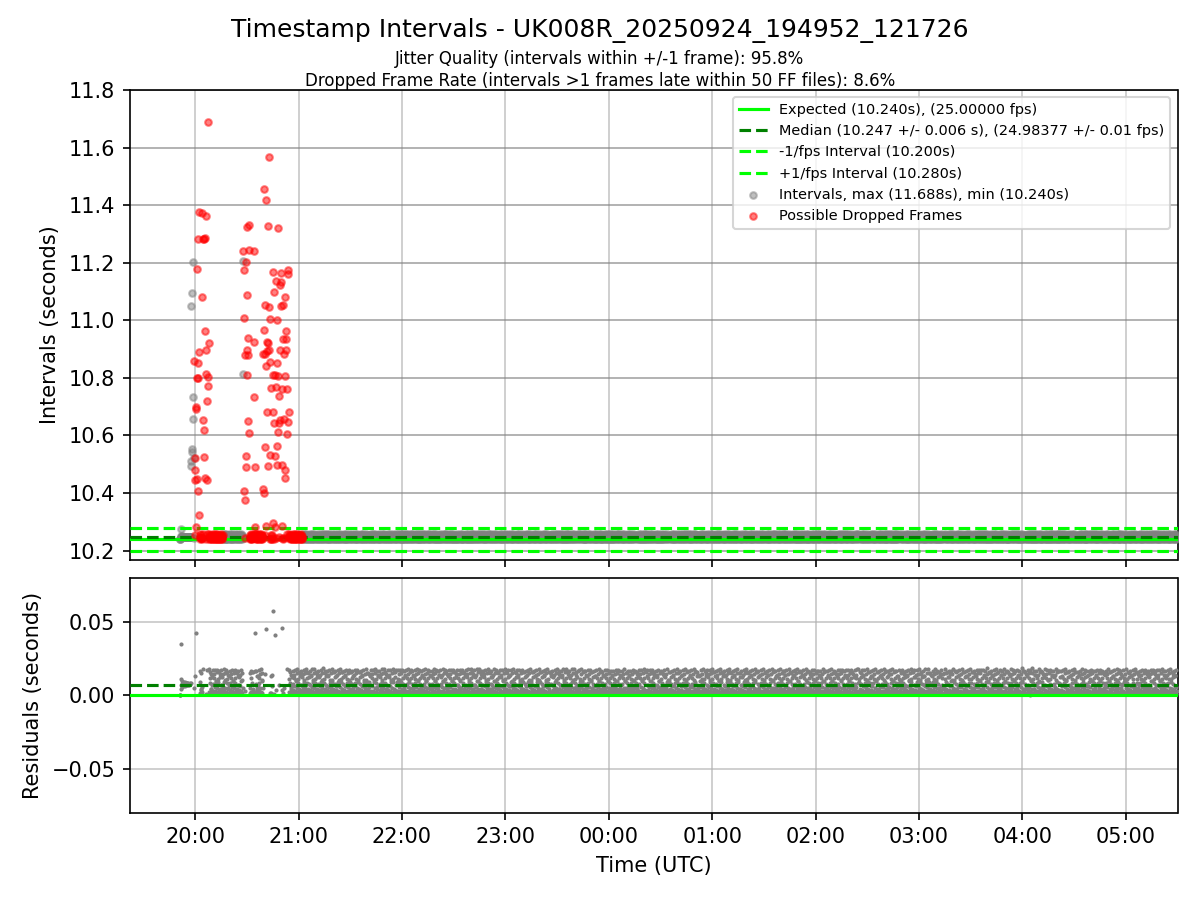Click legend entry Median (10.247 +/- 0.006 s)
Viewport: 1200px width, 900px height.
(971, 130)
